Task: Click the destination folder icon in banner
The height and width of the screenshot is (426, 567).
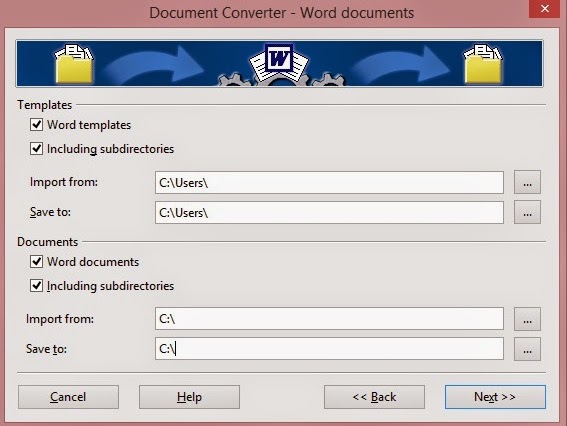Action: pos(483,64)
